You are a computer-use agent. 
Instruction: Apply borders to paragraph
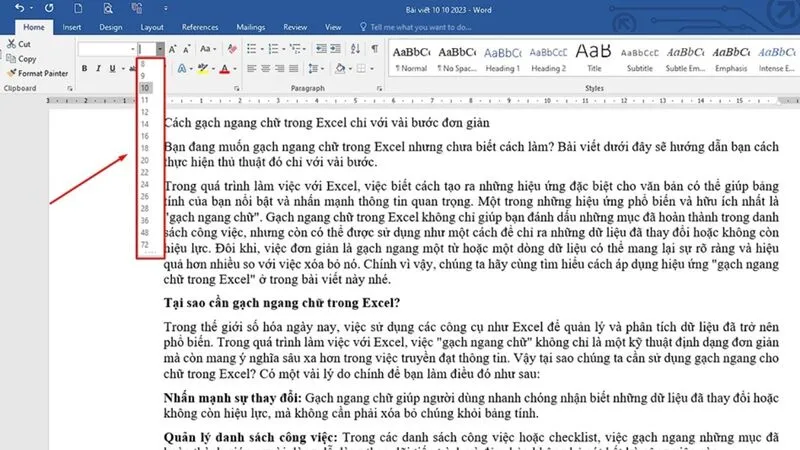point(361,68)
